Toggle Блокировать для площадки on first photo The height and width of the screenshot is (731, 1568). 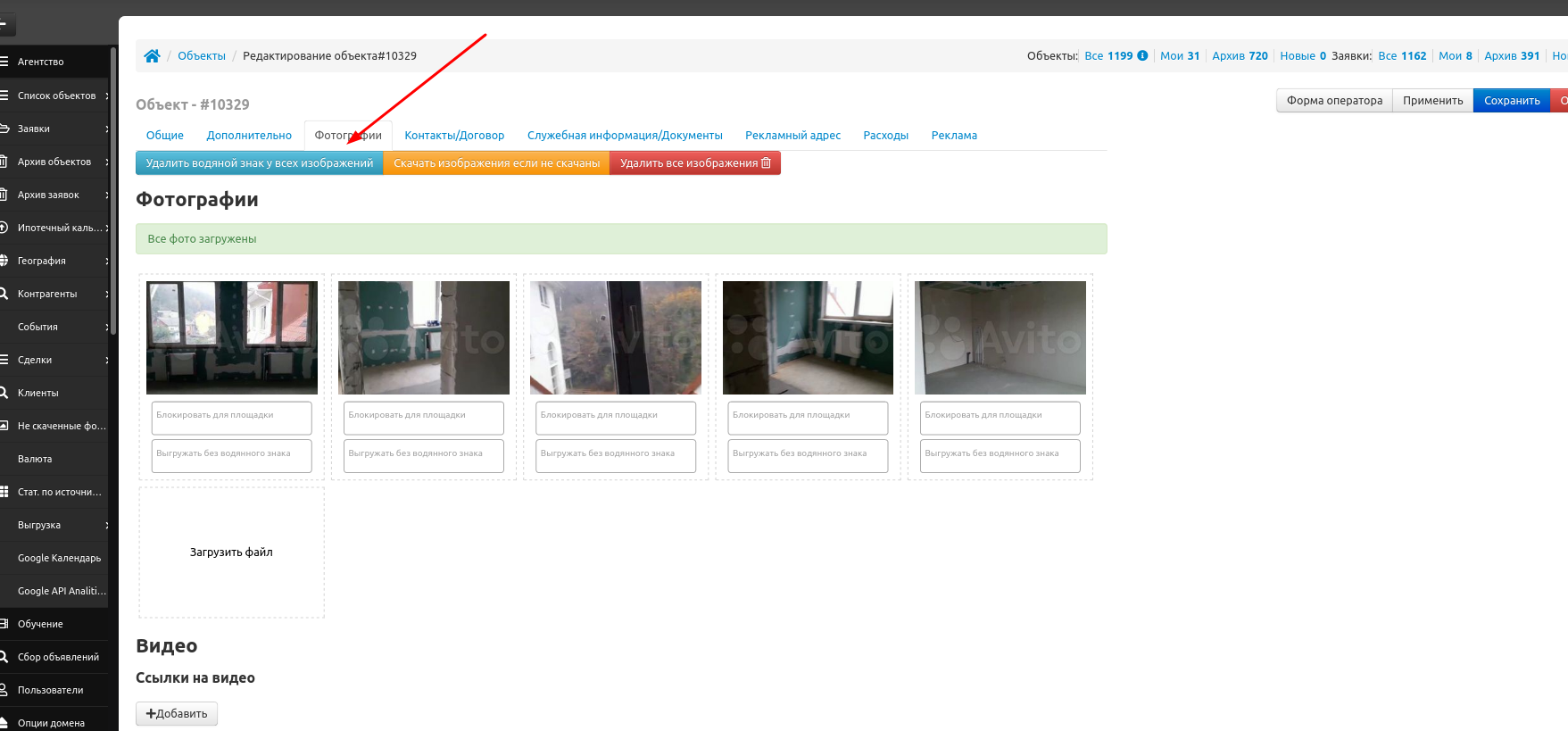pos(232,418)
